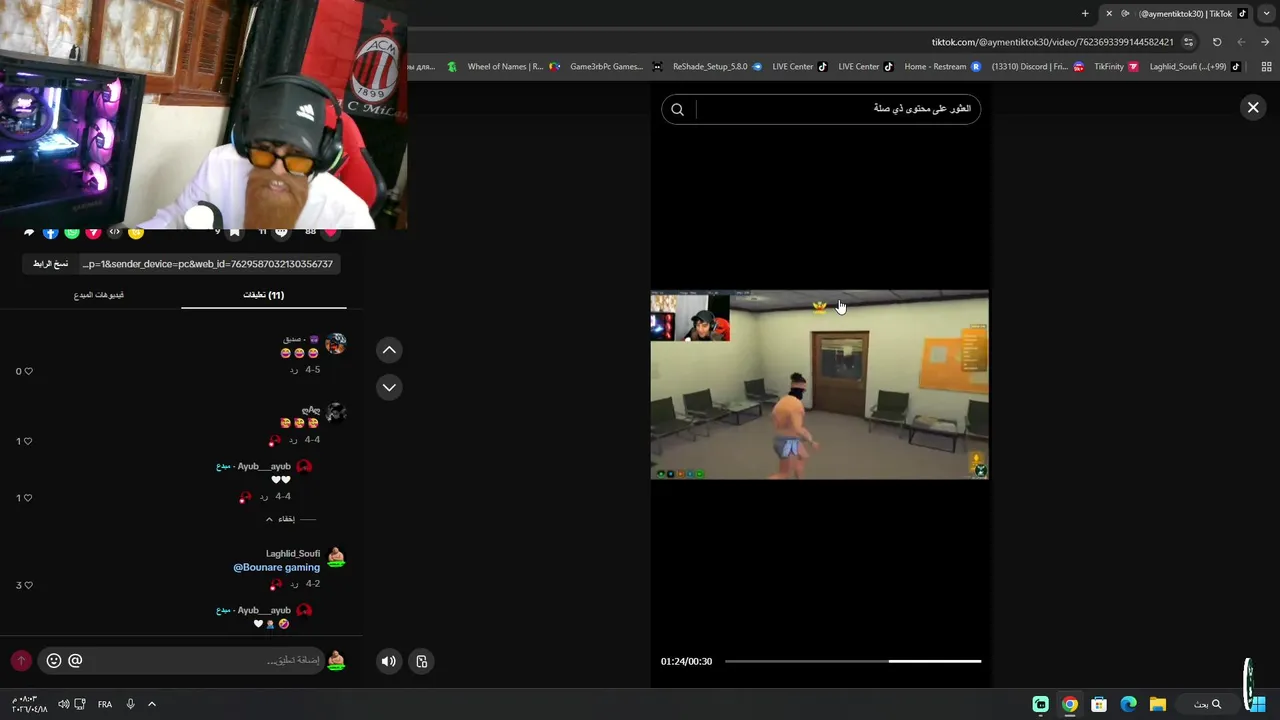Open Microsoft Edge from the taskbar
This screenshot has width=1280, height=720.
pyautogui.click(x=1129, y=704)
